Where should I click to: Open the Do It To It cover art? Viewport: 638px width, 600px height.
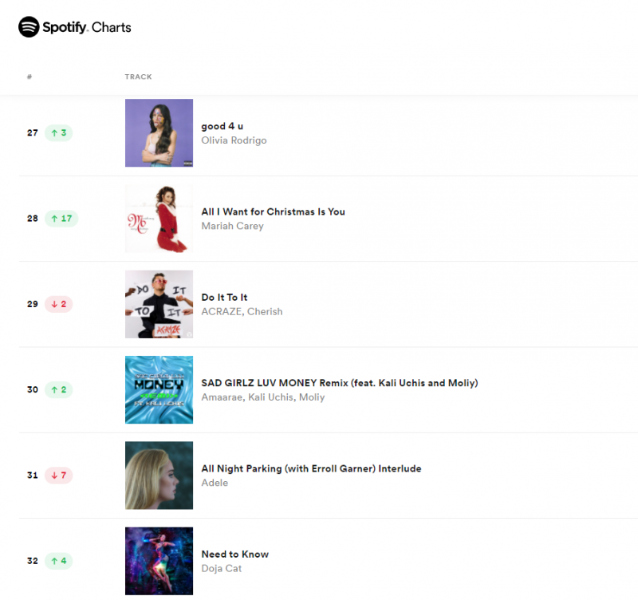(159, 304)
